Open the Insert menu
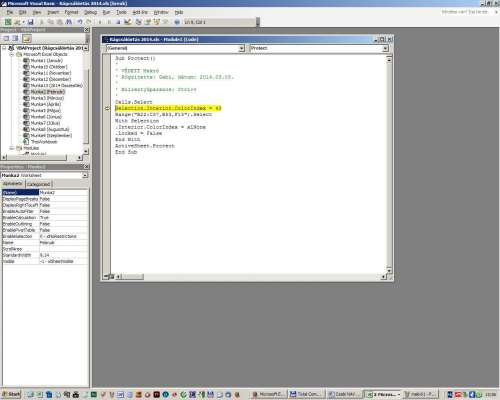This screenshot has height=400, width=500. pyautogui.click(x=53, y=12)
